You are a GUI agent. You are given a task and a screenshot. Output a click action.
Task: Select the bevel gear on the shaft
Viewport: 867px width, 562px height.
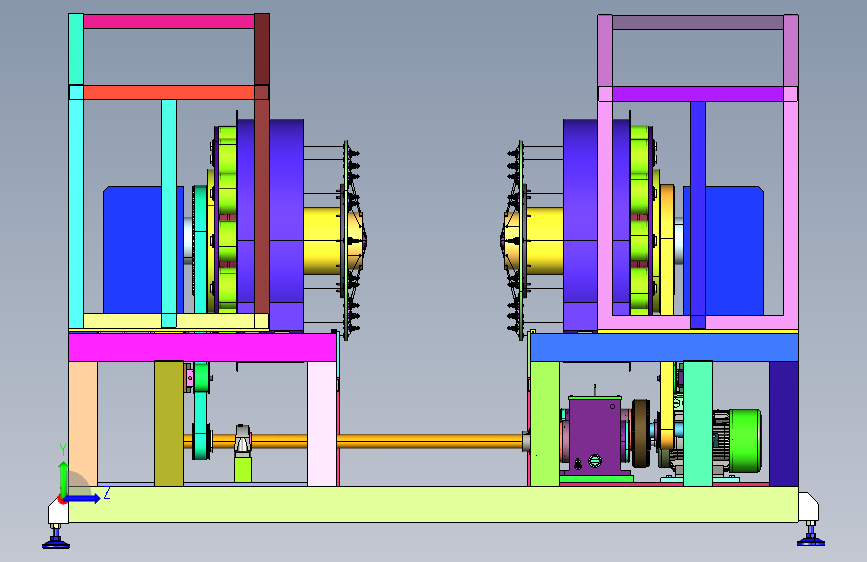pyautogui.click(x=243, y=440)
